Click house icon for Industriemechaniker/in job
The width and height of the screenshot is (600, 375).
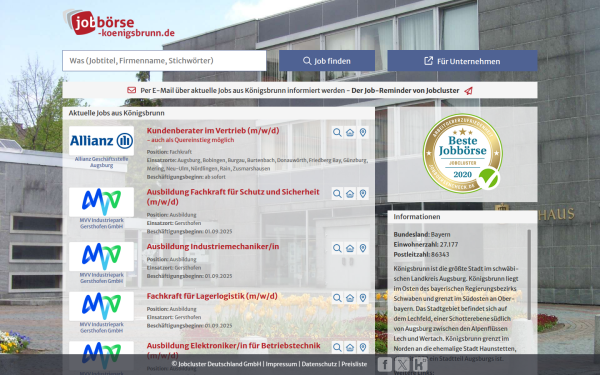(350, 248)
